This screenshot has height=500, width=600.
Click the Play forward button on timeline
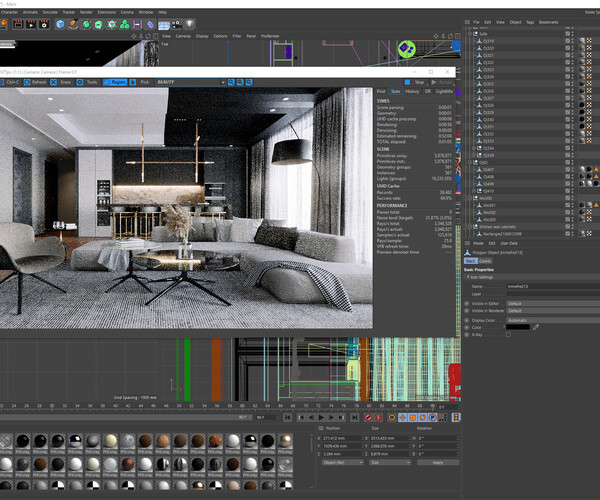click(321, 417)
